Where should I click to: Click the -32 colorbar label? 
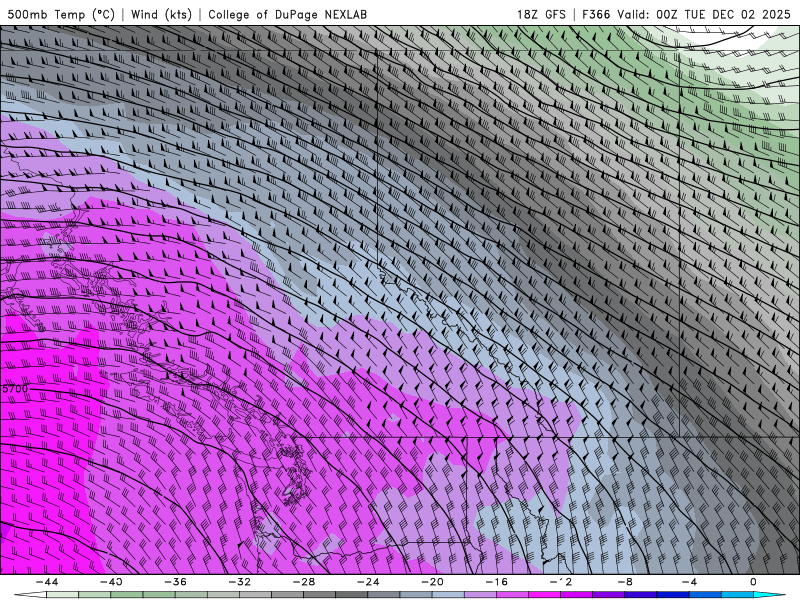point(240,582)
